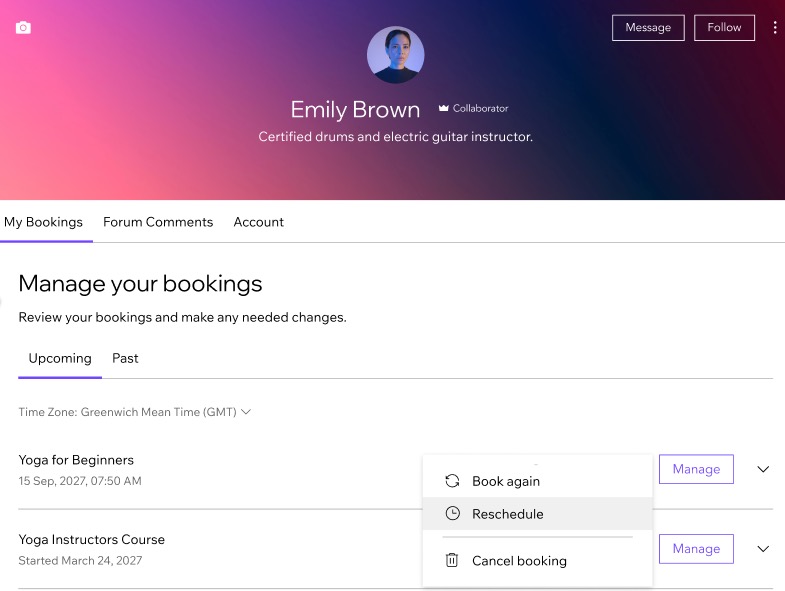Select the My Bookings tab
Image resolution: width=785 pixels, height=591 pixels.
(44, 222)
